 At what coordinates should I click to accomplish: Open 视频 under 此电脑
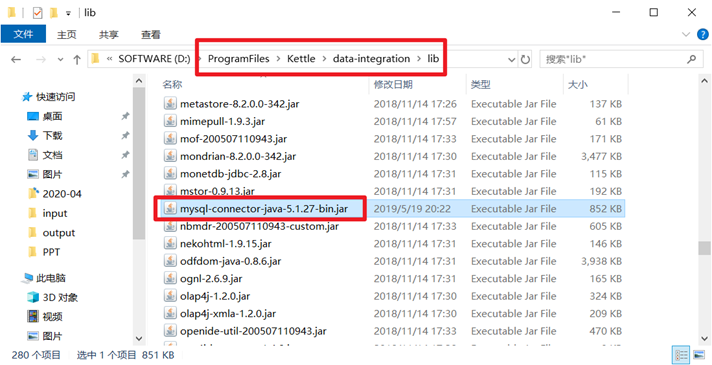click(52, 316)
